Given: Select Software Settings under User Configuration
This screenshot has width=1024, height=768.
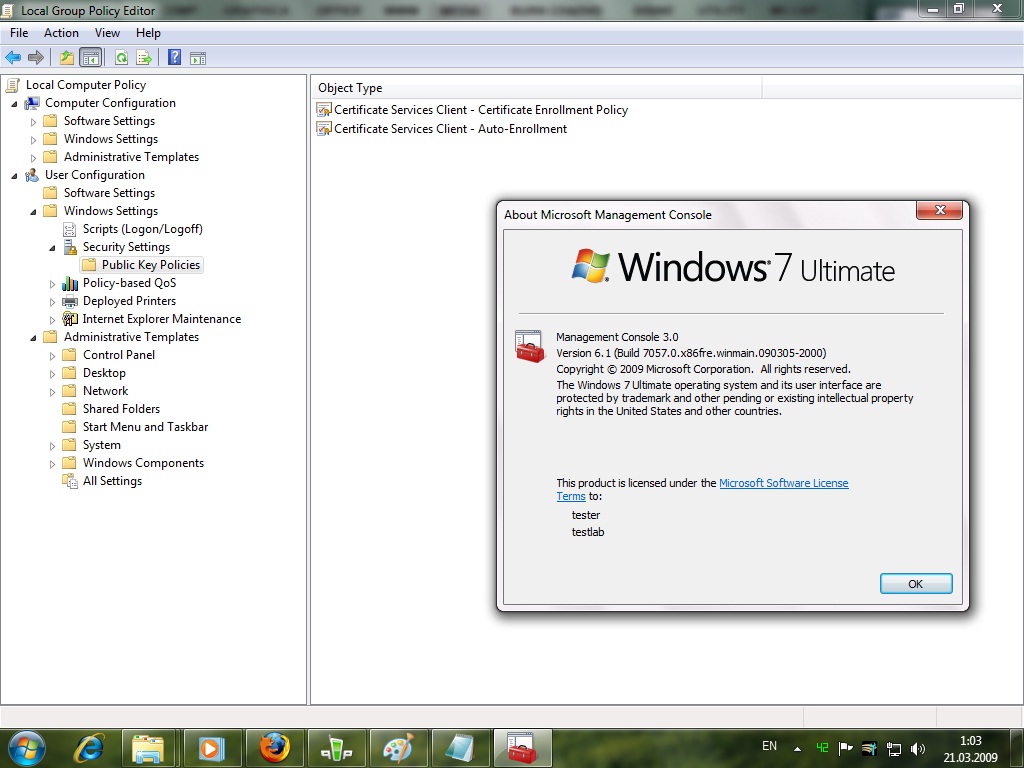Looking at the screenshot, I should pos(109,193).
